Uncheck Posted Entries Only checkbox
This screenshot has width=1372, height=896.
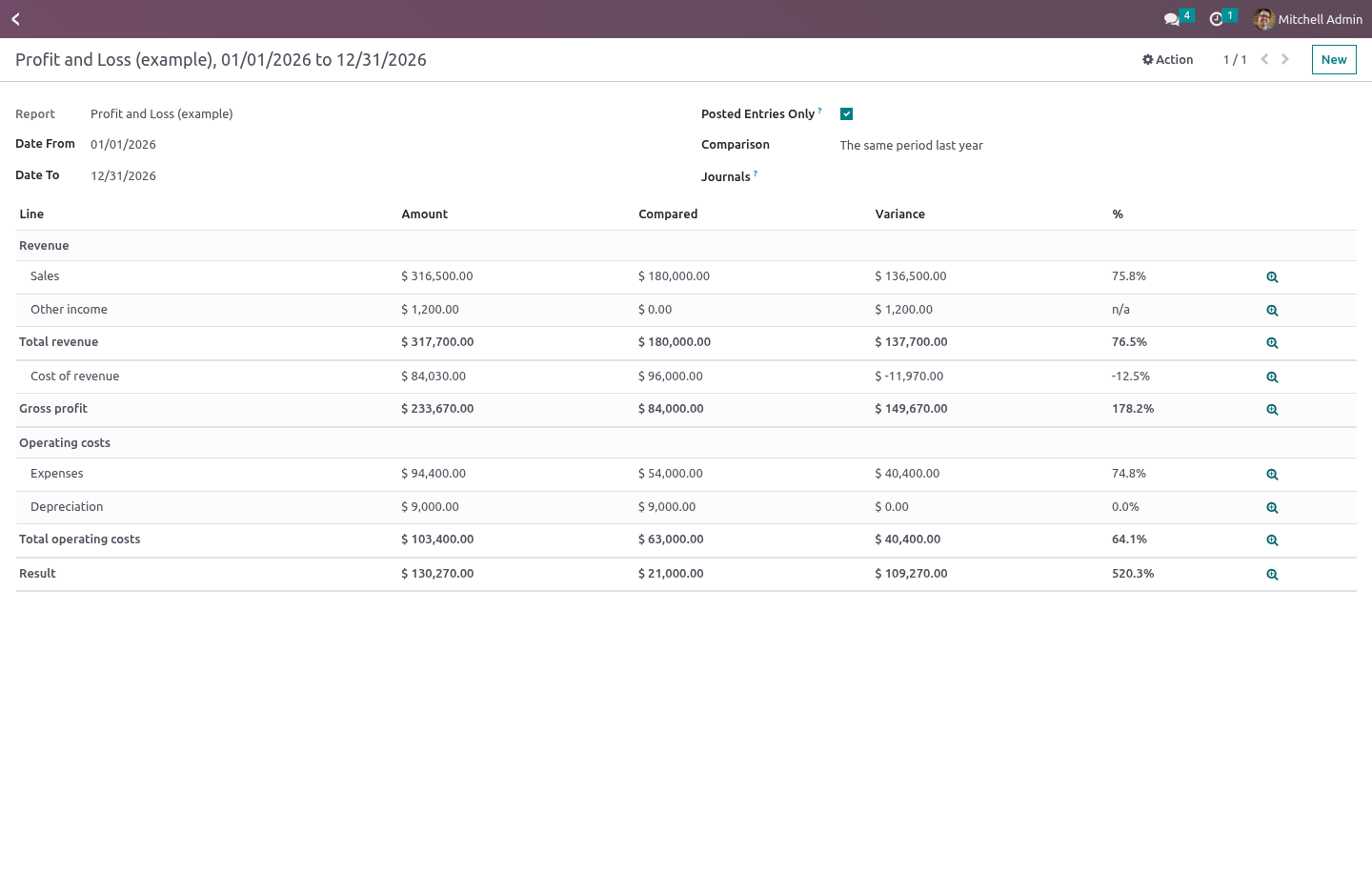pos(846,113)
